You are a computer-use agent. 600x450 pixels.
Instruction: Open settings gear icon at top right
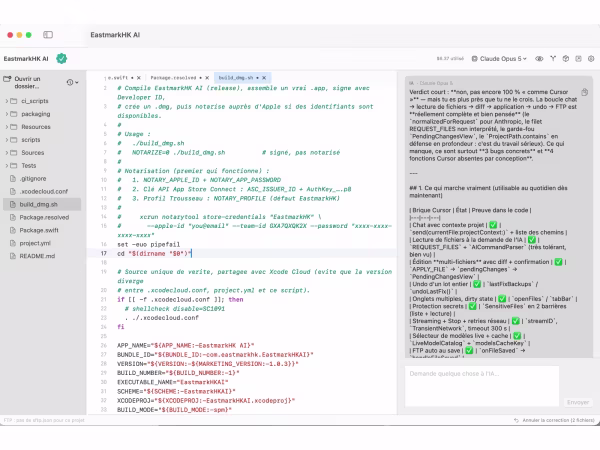point(591,59)
